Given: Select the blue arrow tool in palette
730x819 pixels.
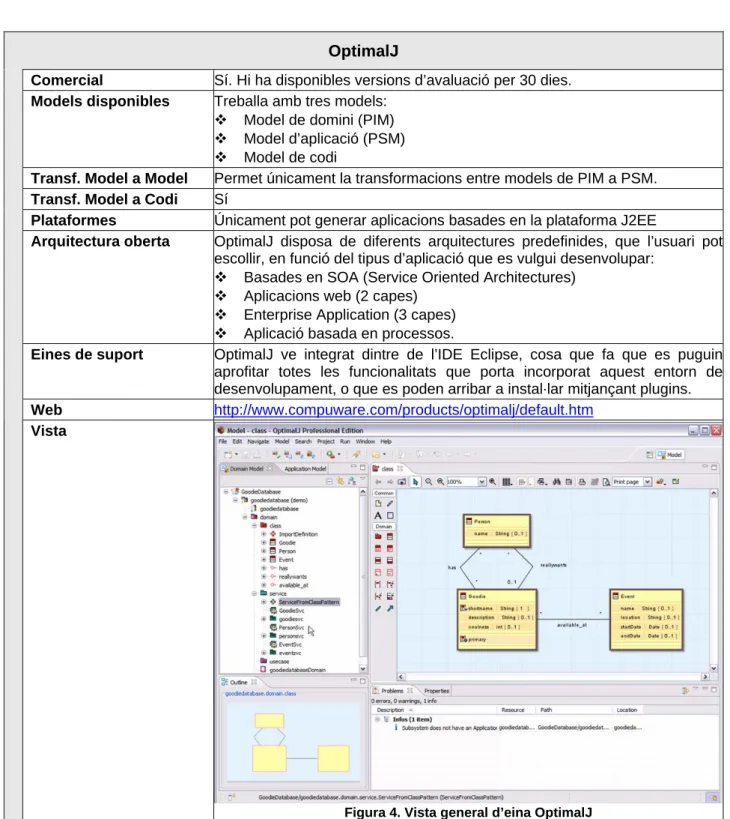Looking at the screenshot, I should pos(390,609).
